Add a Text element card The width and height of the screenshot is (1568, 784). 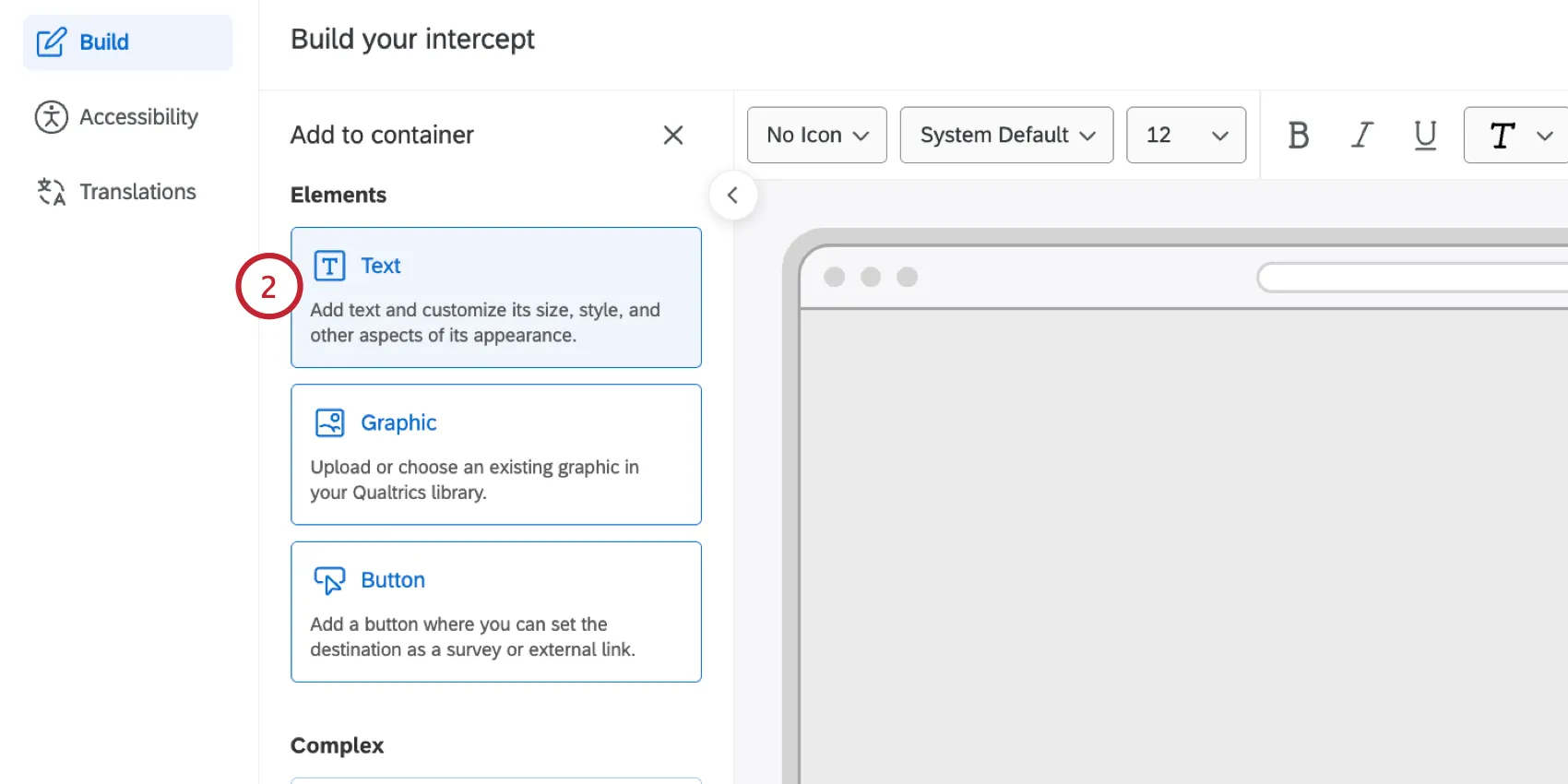tap(496, 298)
